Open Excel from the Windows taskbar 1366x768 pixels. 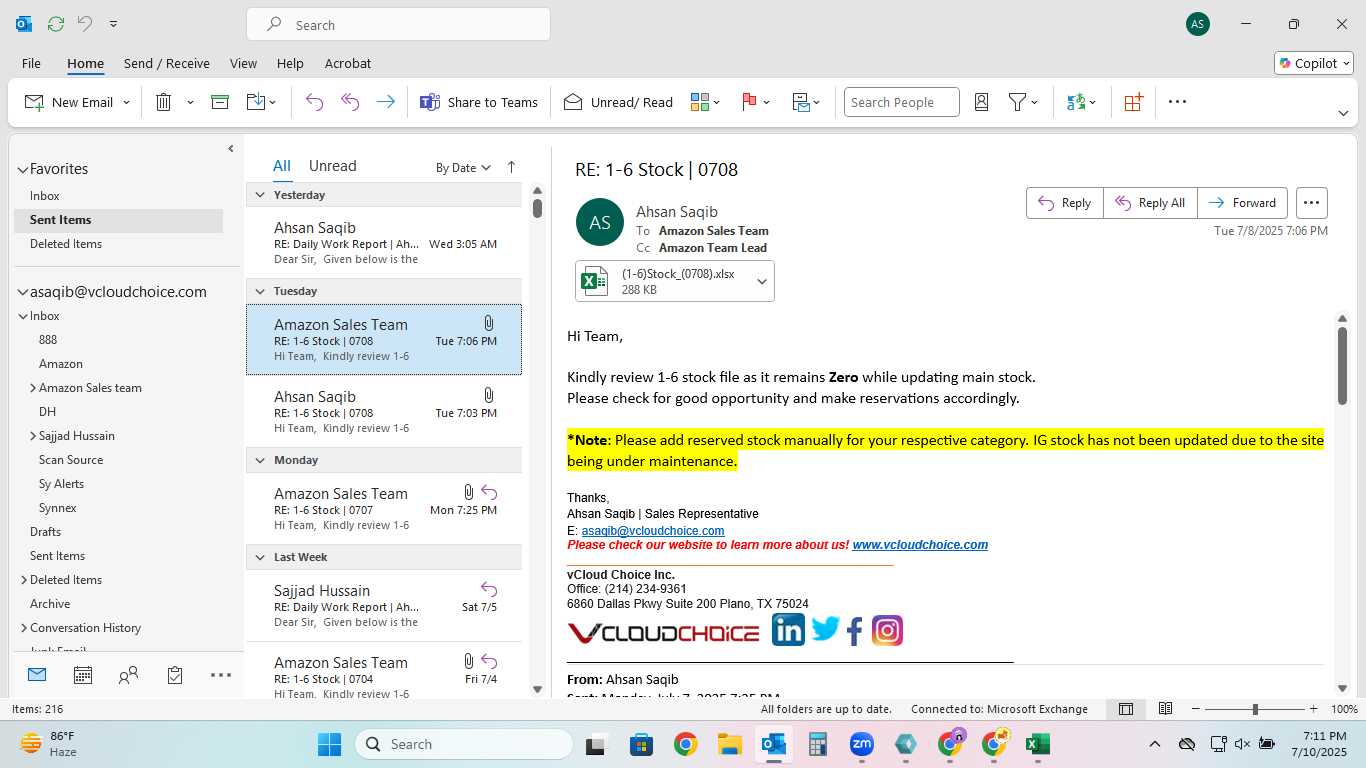click(x=1037, y=744)
